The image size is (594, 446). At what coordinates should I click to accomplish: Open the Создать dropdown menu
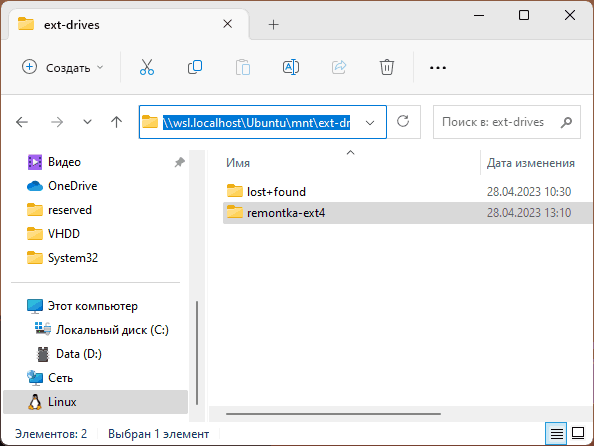(63, 67)
